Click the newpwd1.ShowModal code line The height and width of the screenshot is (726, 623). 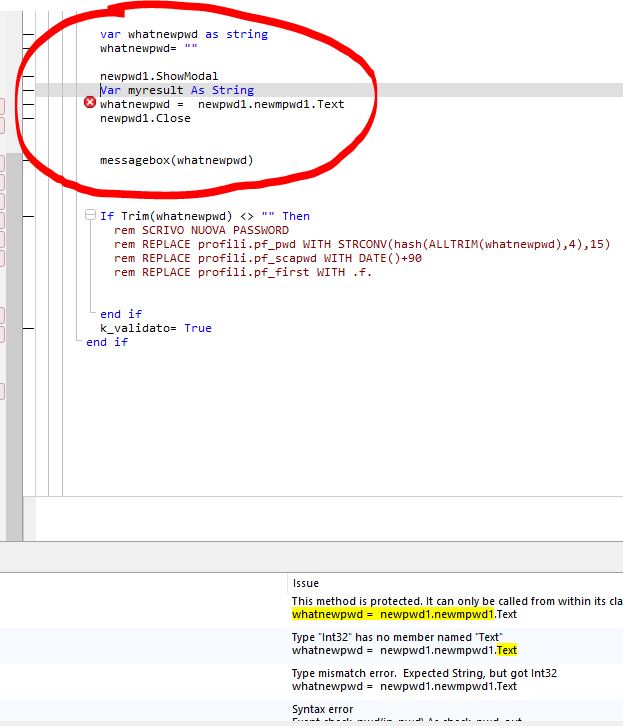point(159,76)
